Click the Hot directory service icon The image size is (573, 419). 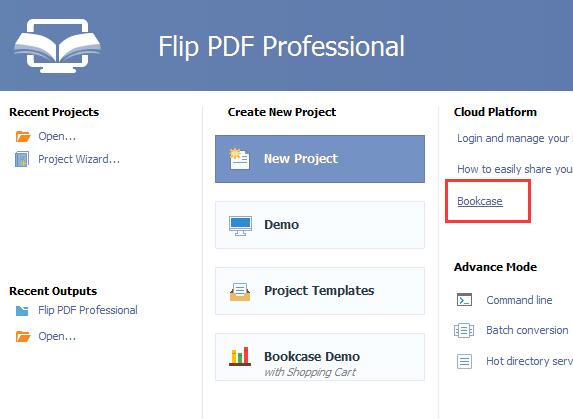click(464, 361)
